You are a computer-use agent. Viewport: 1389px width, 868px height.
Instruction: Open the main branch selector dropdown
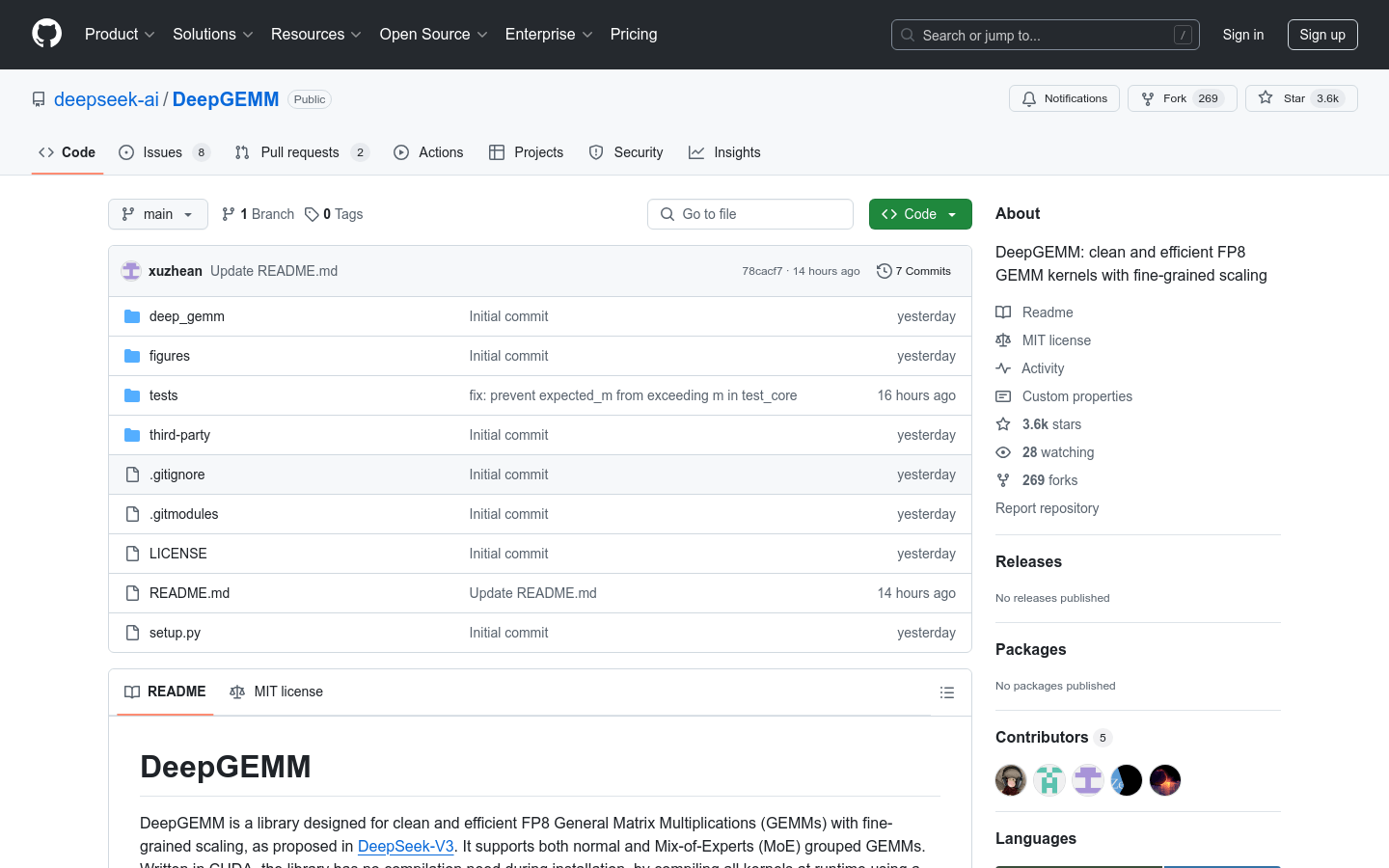coord(158,214)
